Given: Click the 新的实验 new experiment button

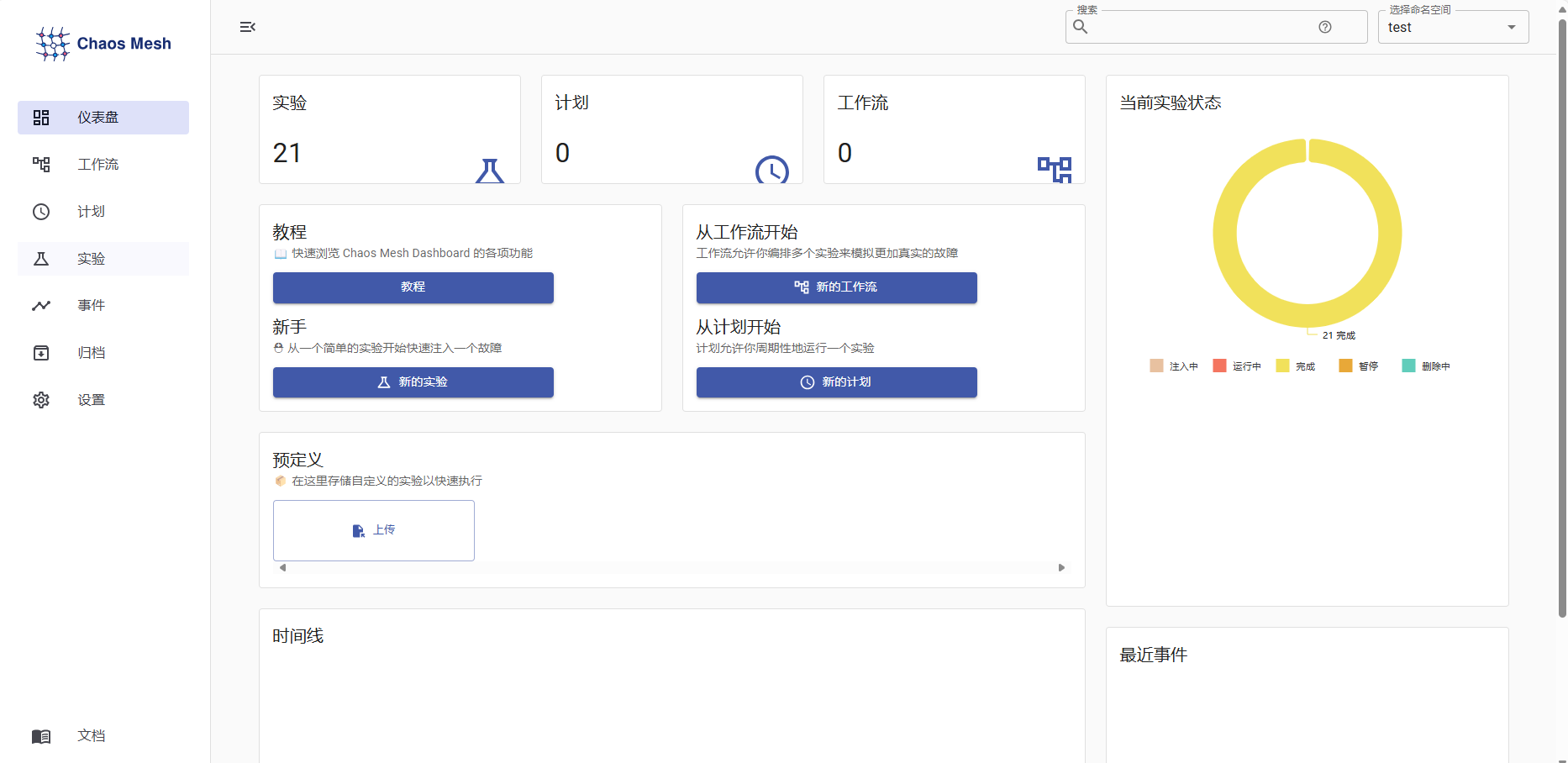Looking at the screenshot, I should point(413,382).
